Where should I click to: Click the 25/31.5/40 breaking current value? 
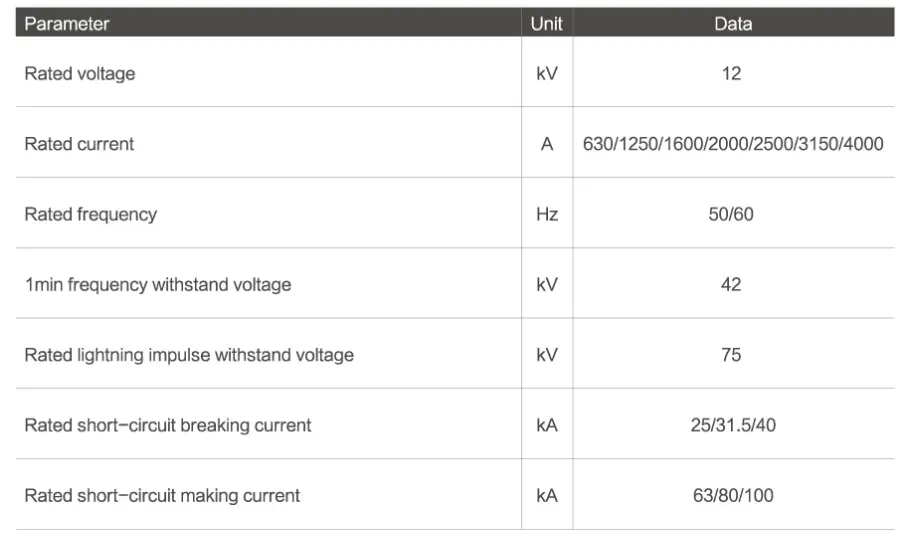tap(733, 425)
